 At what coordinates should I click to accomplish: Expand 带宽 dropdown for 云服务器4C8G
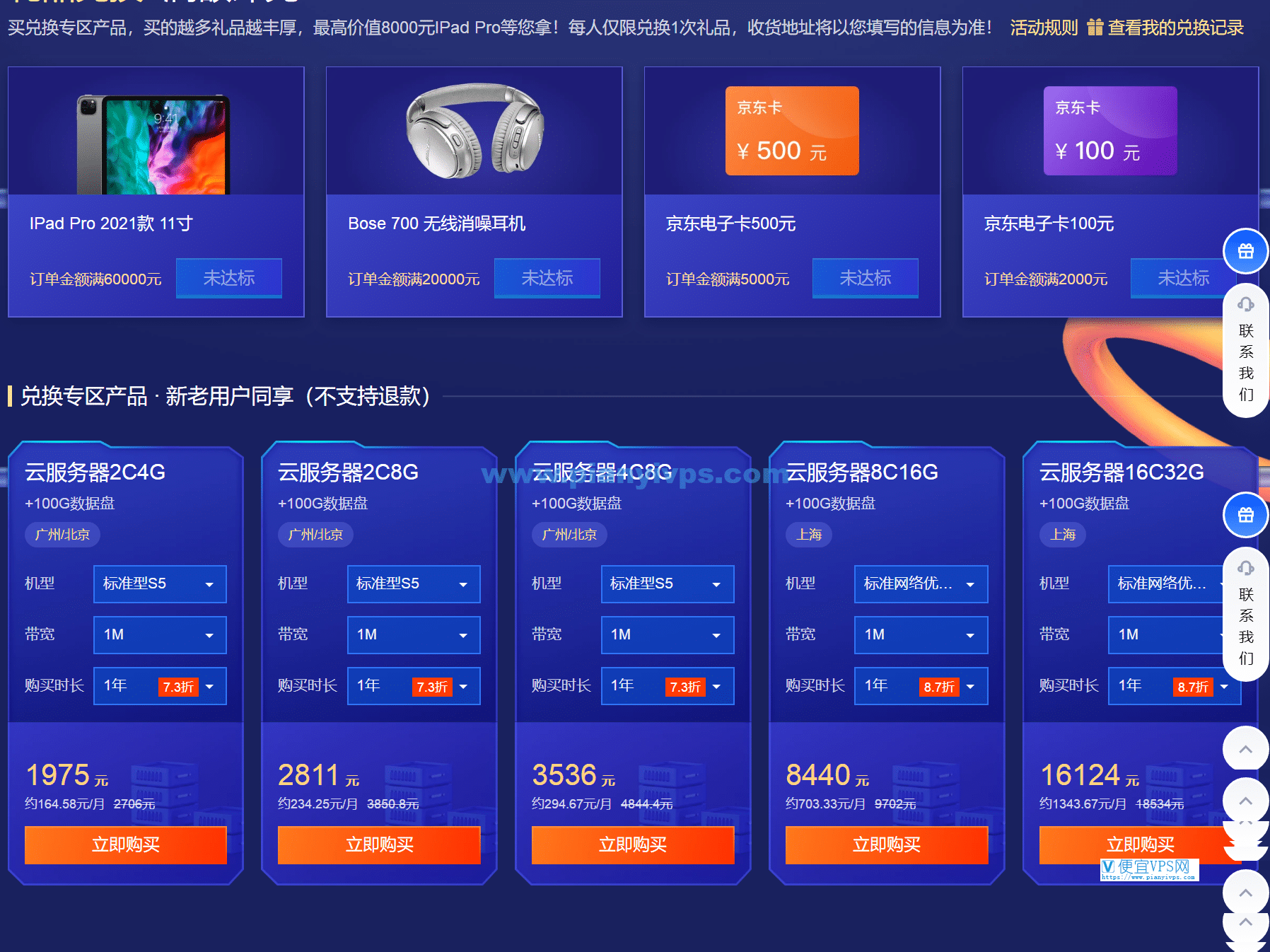click(x=668, y=635)
